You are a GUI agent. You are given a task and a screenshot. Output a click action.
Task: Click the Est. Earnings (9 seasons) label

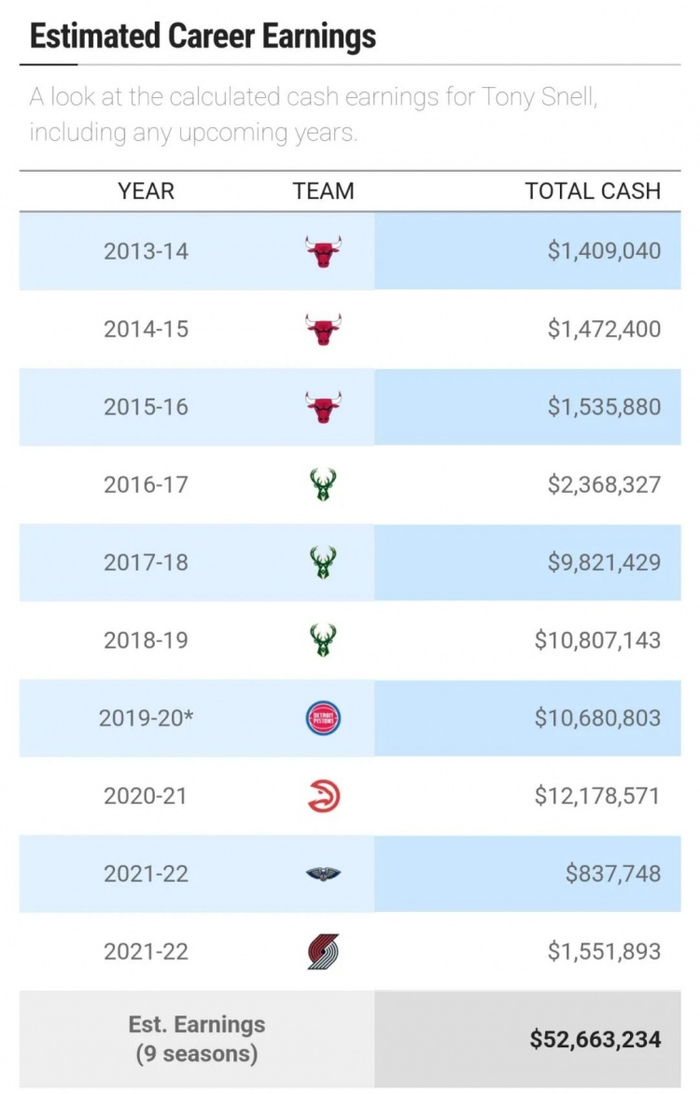[x=197, y=1039]
